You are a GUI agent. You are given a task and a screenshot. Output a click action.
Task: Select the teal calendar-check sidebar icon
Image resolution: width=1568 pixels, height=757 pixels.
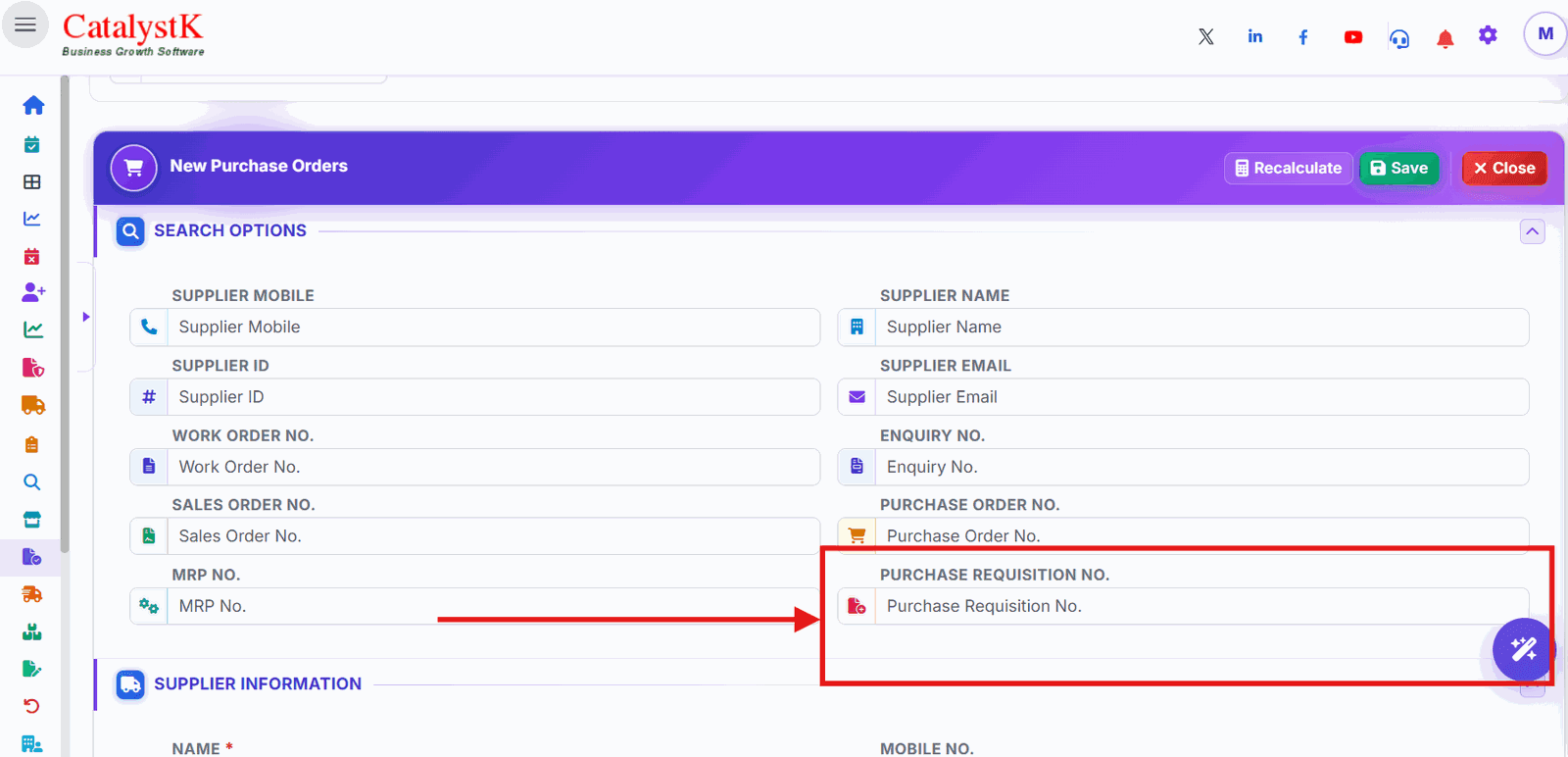[32, 144]
